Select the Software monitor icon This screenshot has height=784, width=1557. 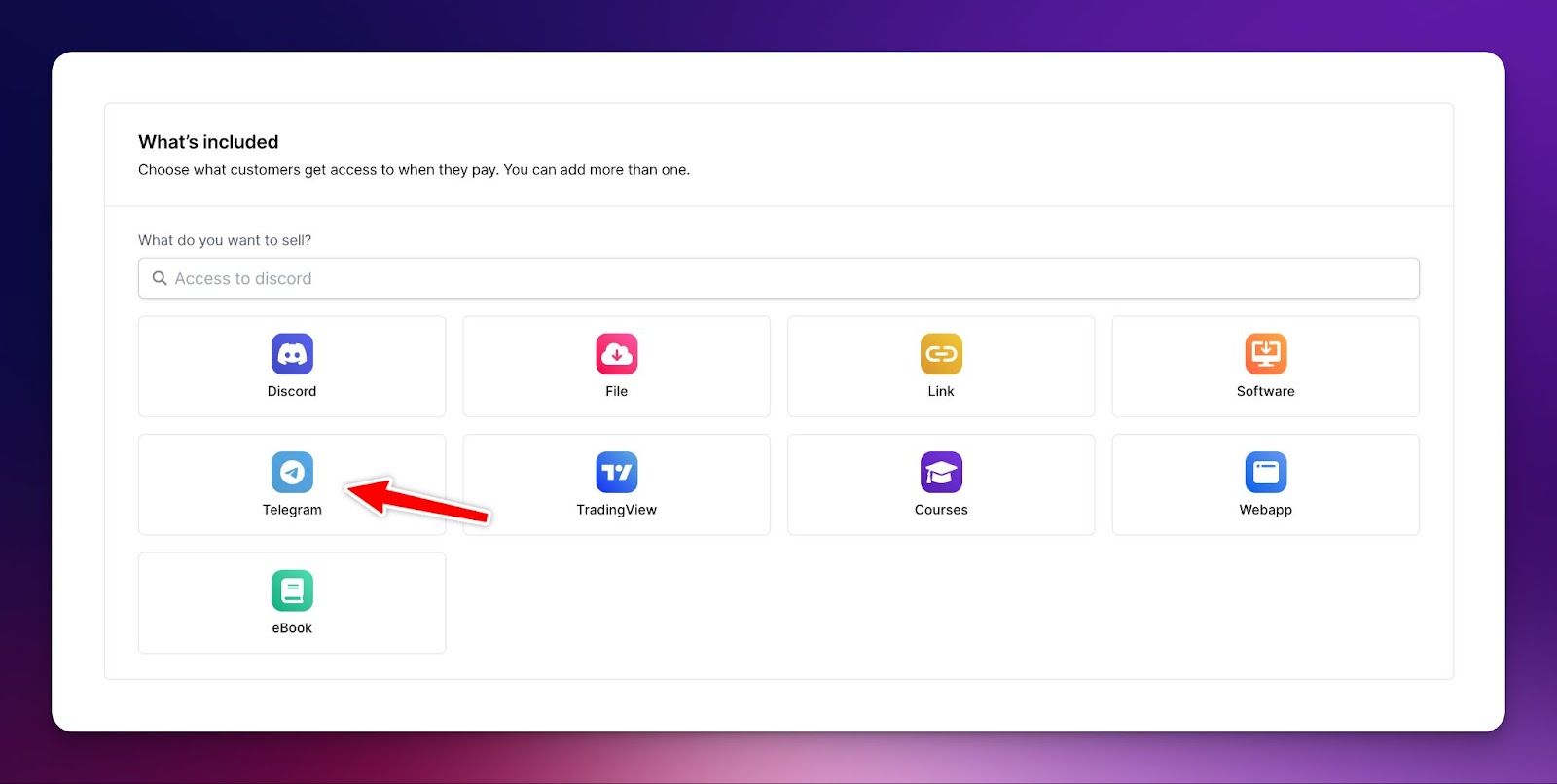[1266, 354]
